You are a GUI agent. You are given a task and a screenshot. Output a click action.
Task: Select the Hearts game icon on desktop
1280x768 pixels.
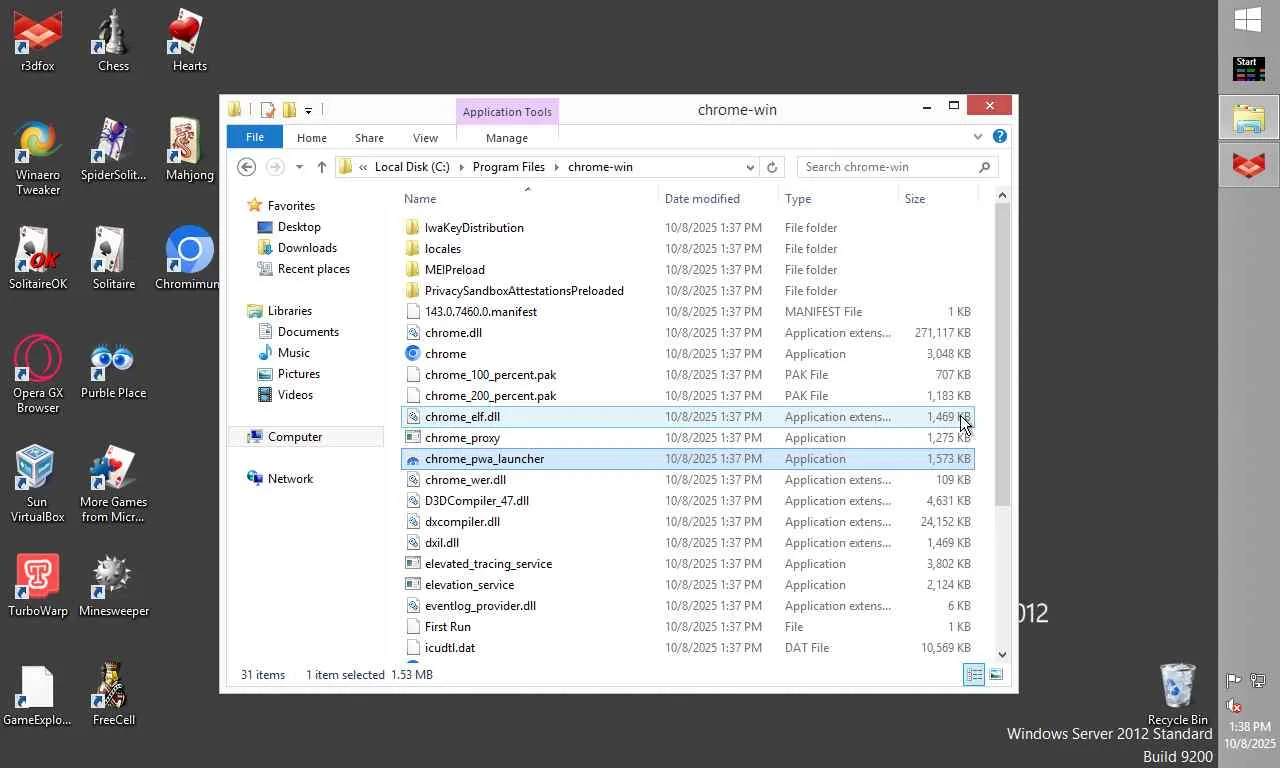click(189, 40)
